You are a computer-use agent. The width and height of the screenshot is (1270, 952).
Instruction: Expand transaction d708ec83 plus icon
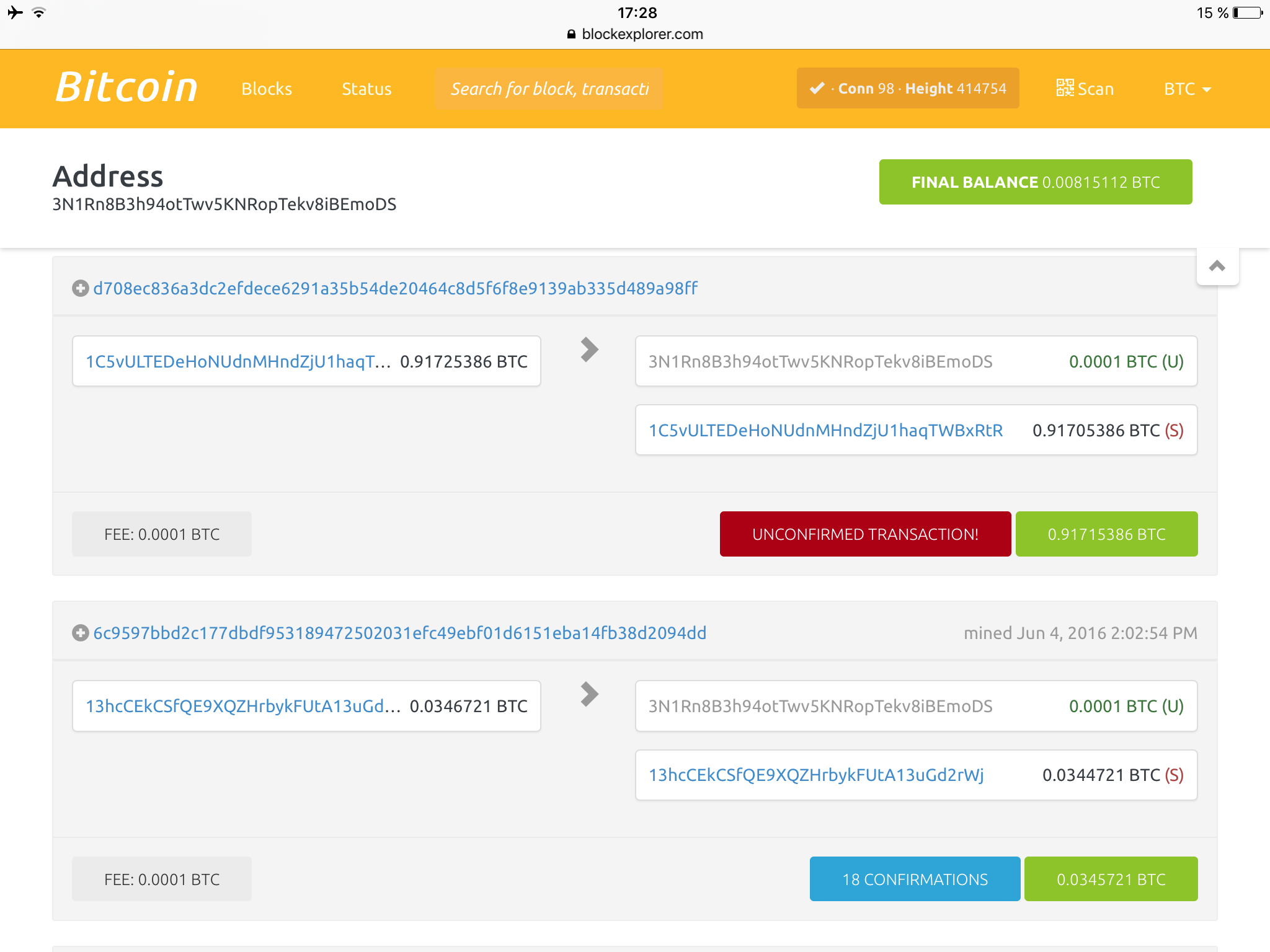(x=80, y=288)
